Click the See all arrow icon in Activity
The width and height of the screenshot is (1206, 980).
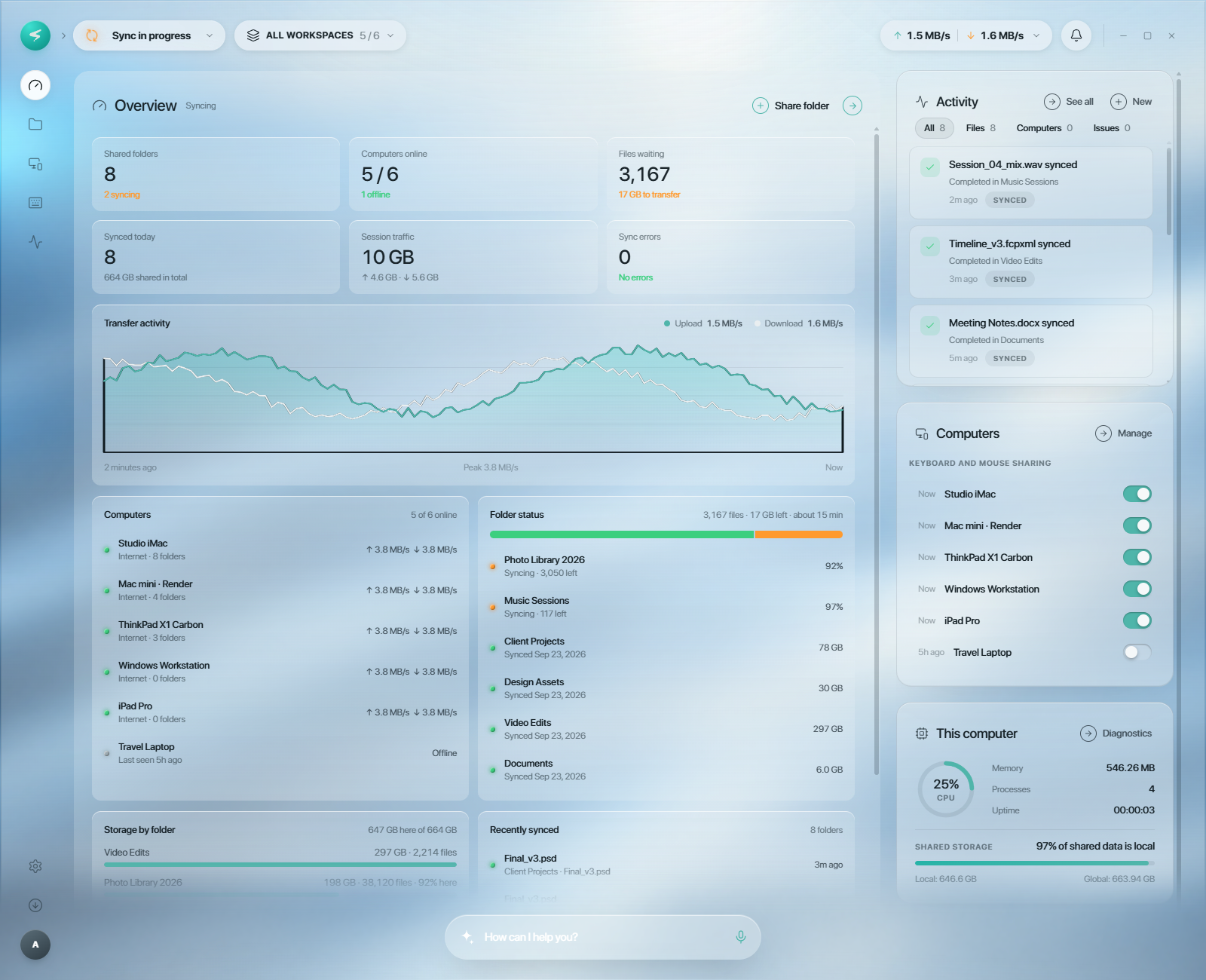(1052, 102)
